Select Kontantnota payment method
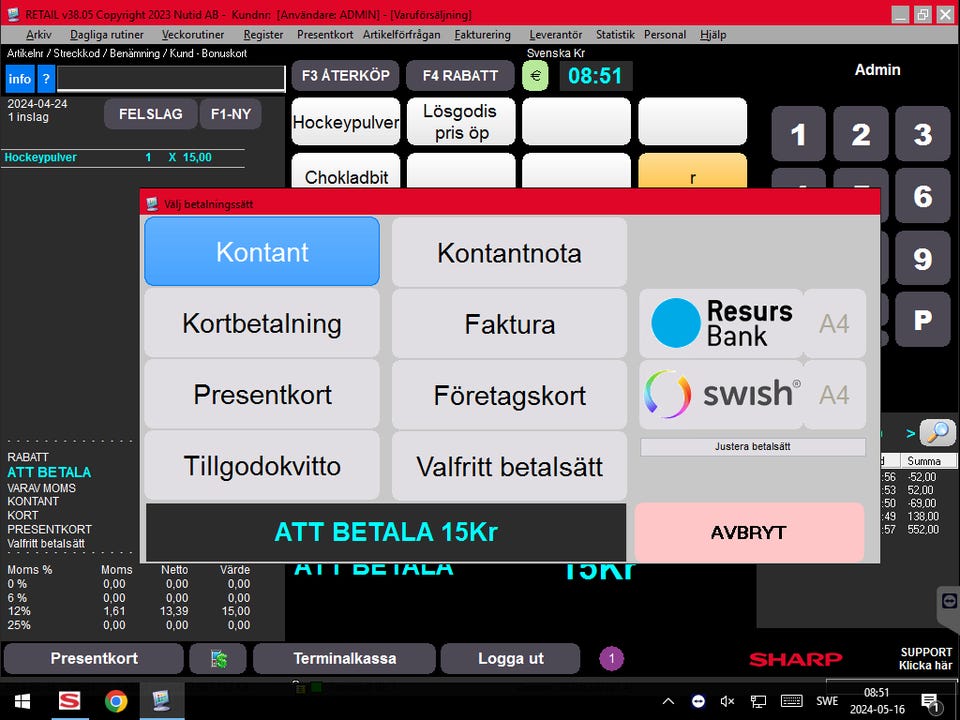 coord(509,252)
